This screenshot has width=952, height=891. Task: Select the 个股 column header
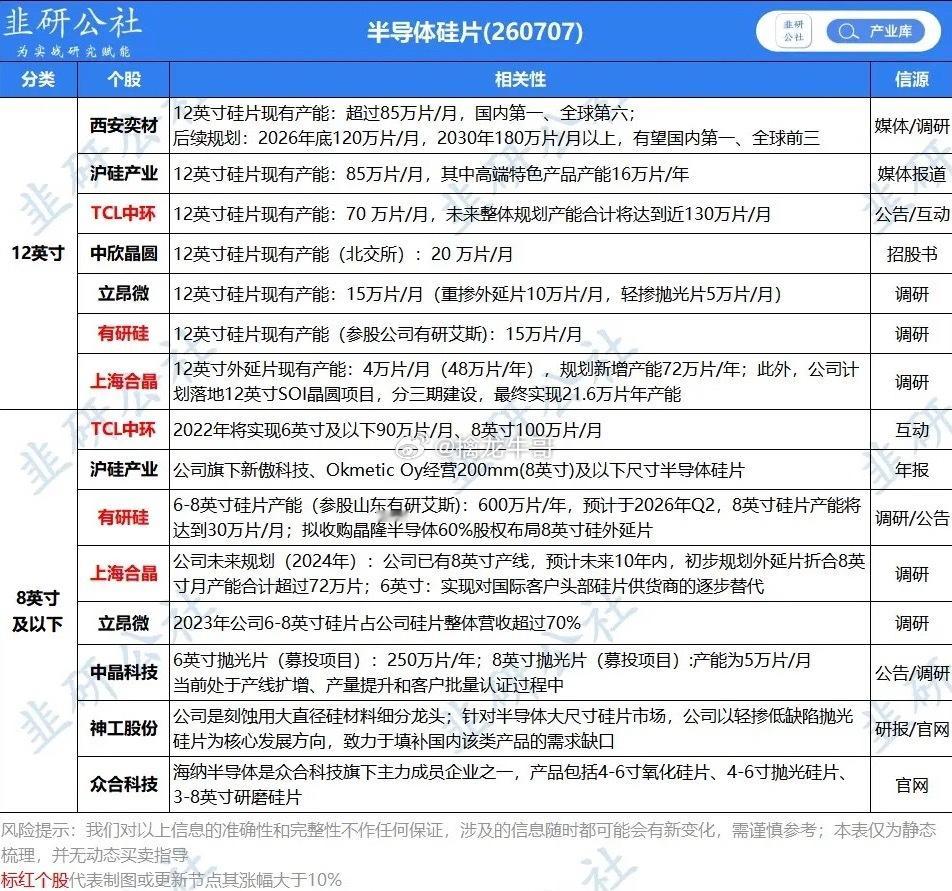123,80
